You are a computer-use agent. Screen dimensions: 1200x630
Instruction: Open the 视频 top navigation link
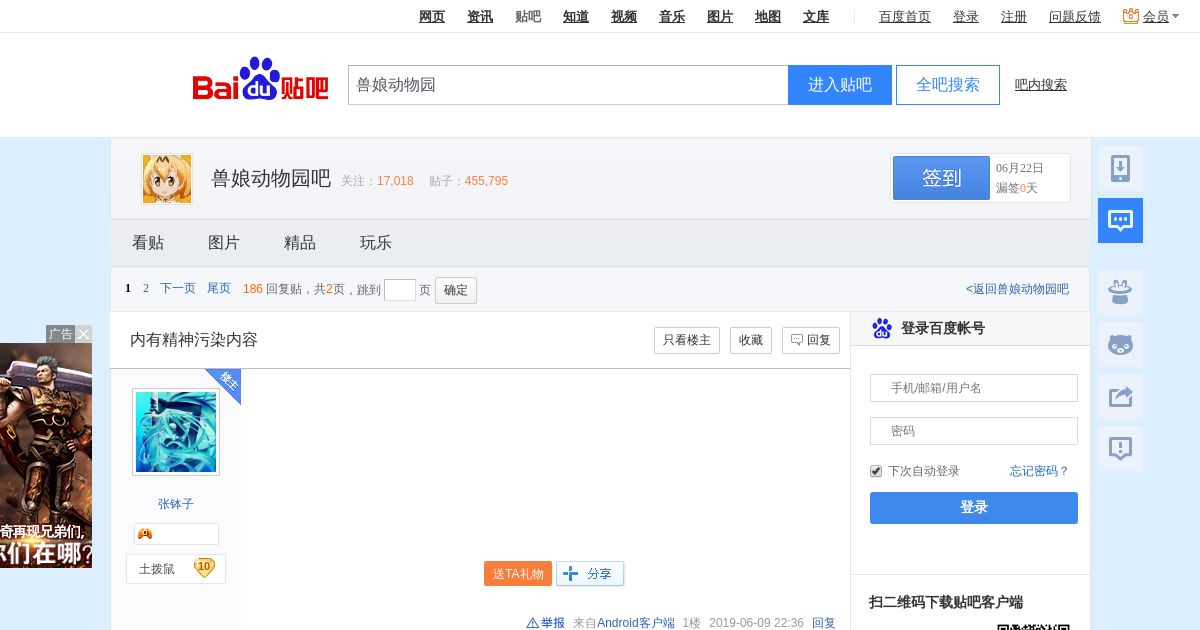(624, 16)
